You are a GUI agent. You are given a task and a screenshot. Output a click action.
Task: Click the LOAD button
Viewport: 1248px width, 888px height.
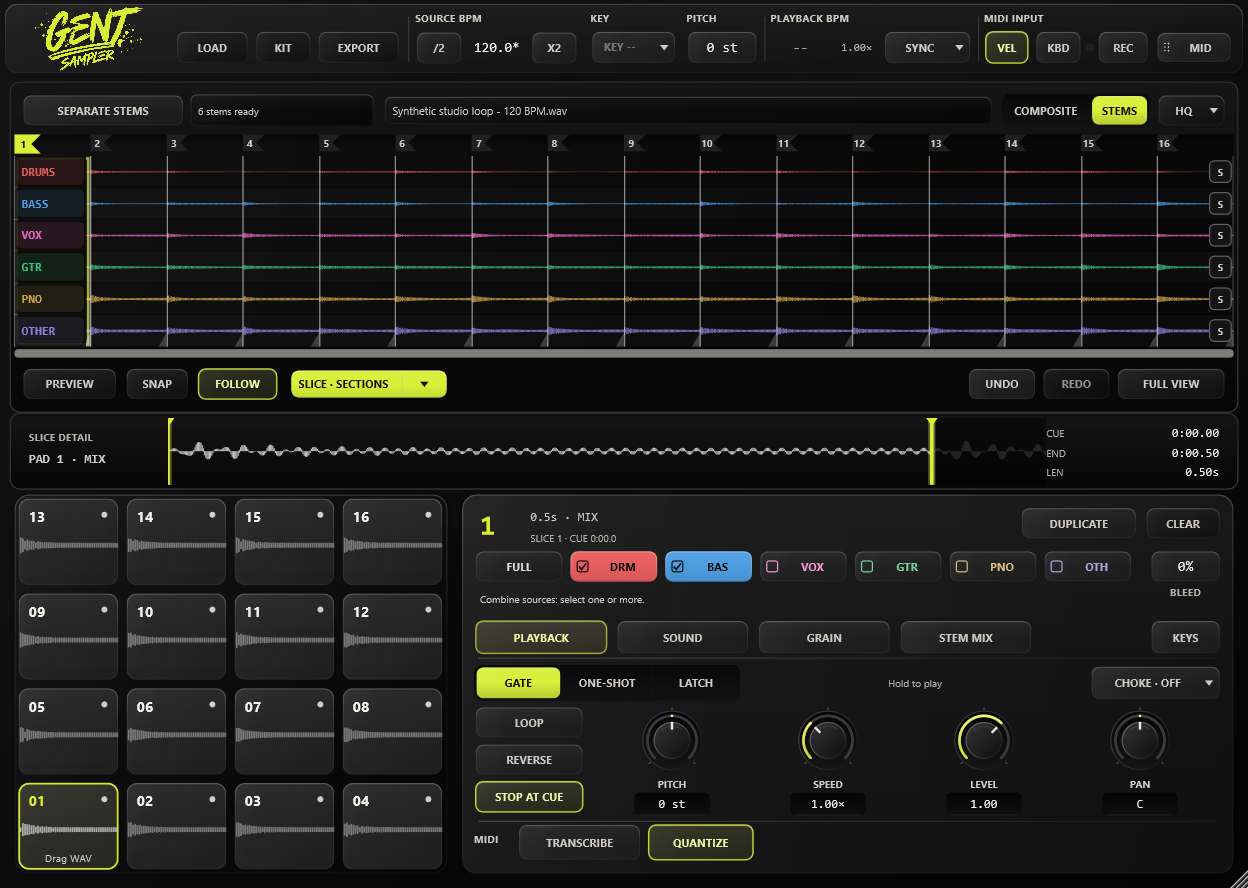point(212,48)
